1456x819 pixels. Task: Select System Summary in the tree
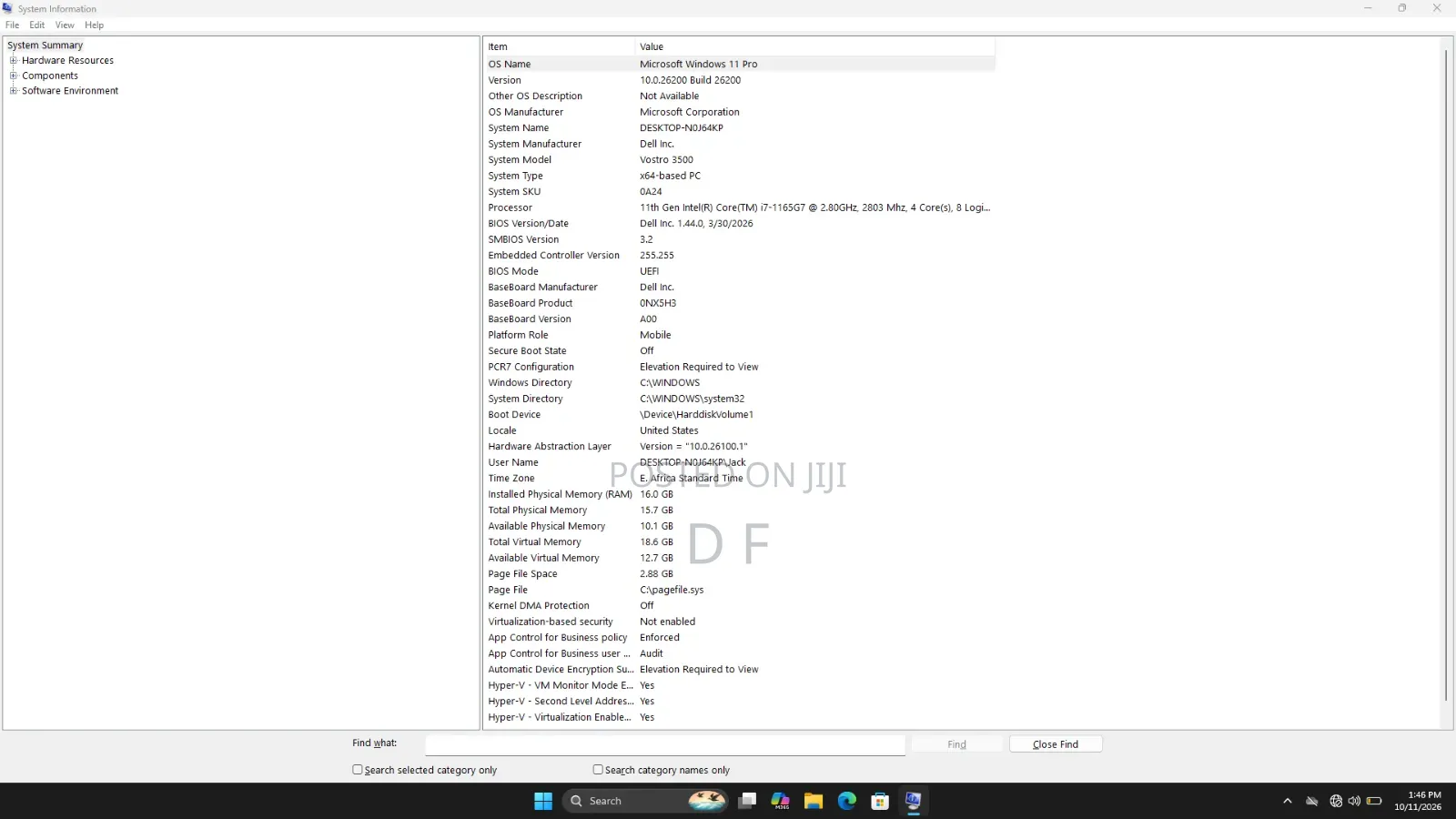[x=45, y=45]
